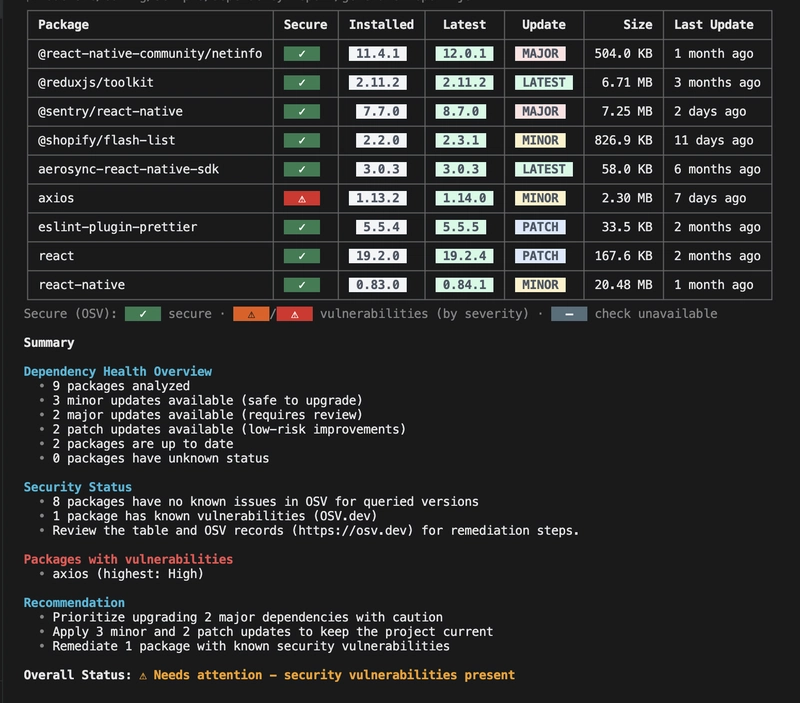Click the MAJOR update badge for netinfo
Image resolution: width=800 pixels, height=703 pixels.
(540, 53)
